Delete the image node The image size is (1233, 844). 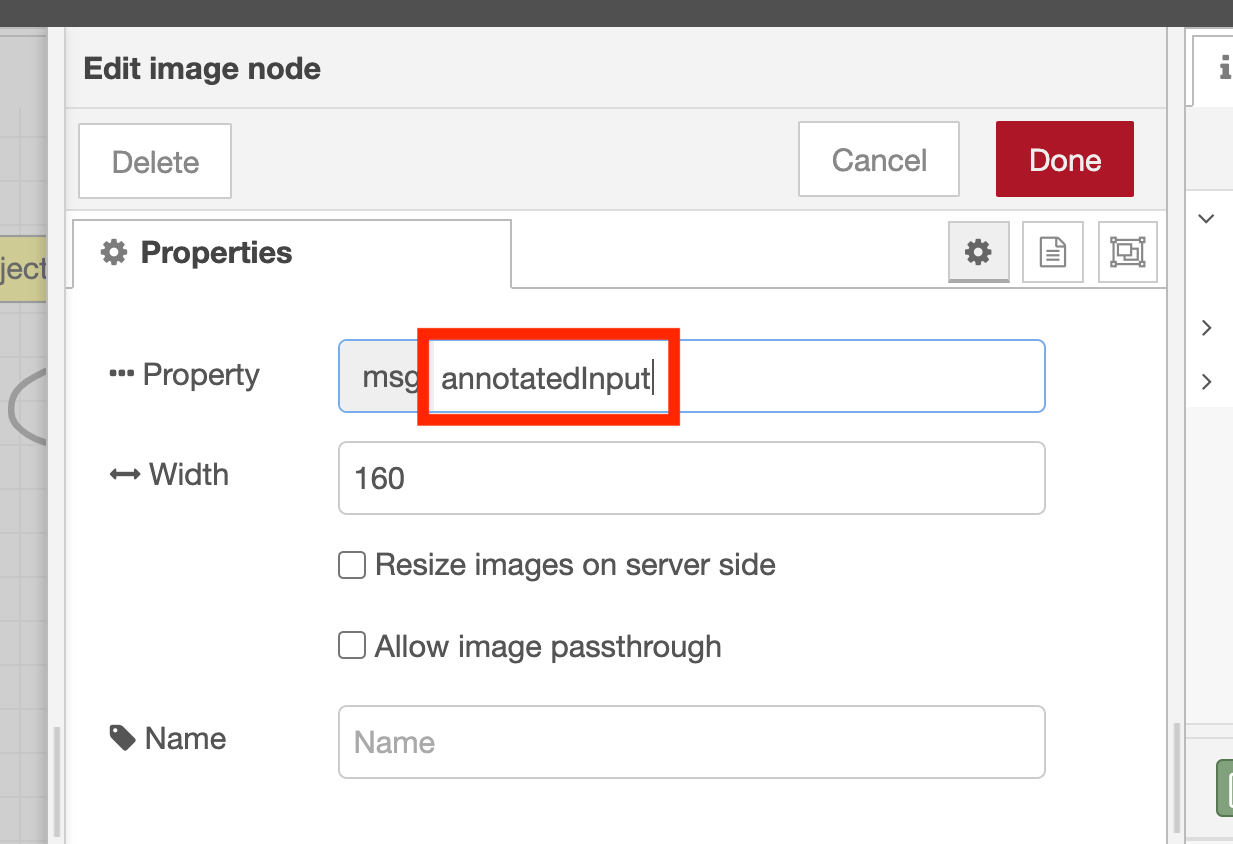click(155, 161)
